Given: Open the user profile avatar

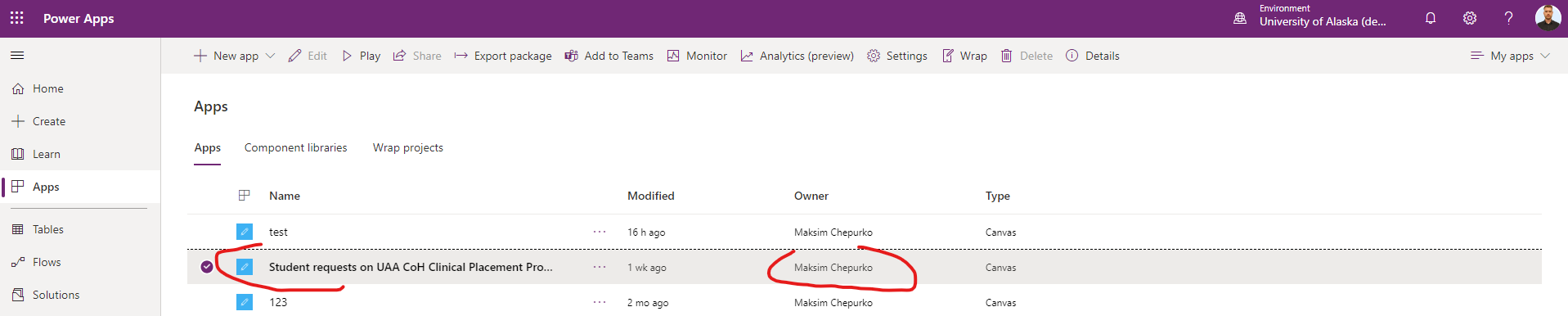Looking at the screenshot, I should pyautogui.click(x=1548, y=17).
